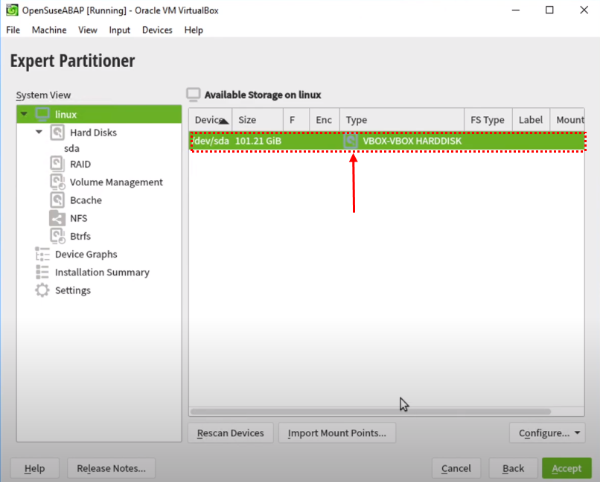
Task: Click the Enc column header
Action: coord(324,120)
